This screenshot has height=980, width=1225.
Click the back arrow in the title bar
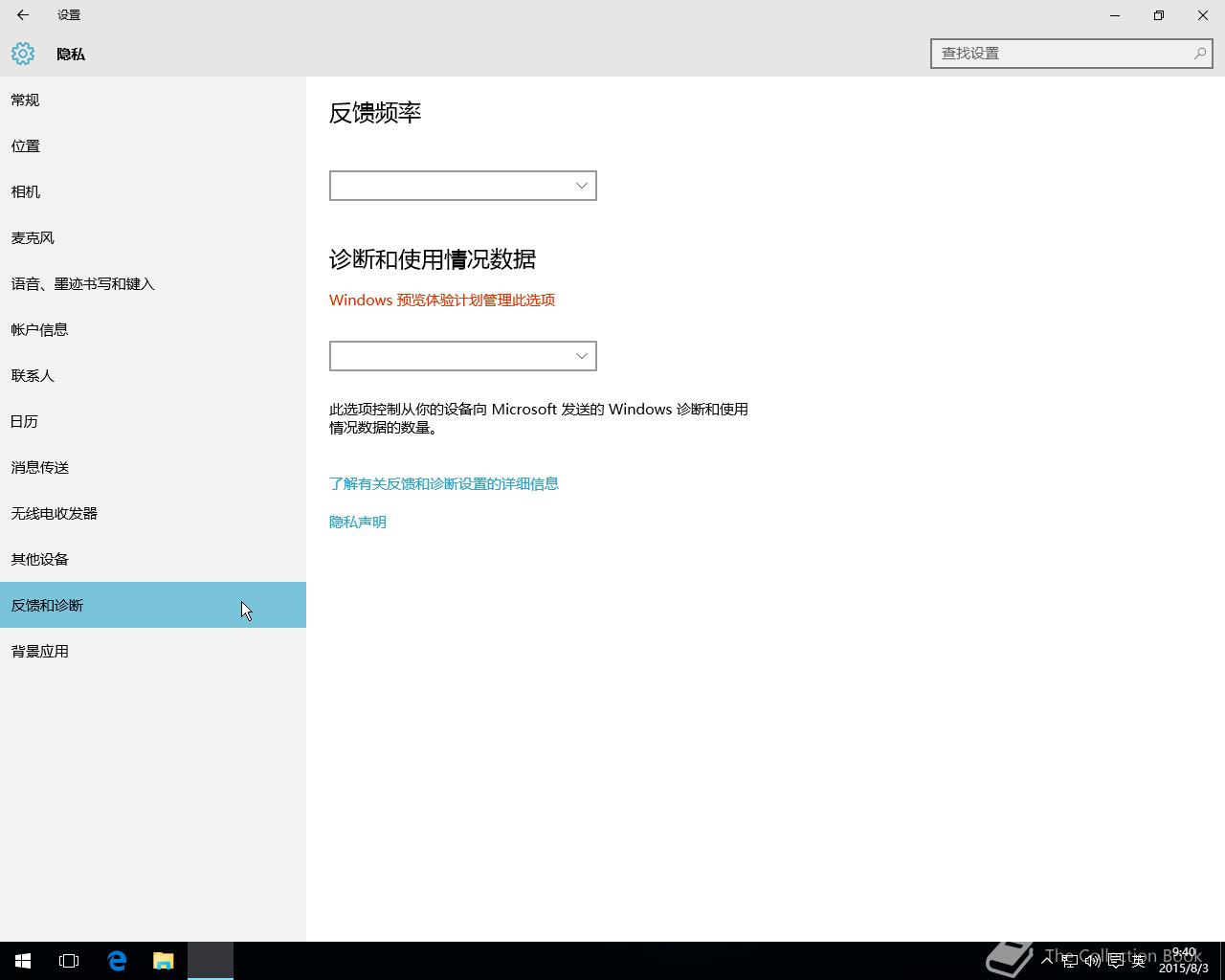click(x=23, y=15)
